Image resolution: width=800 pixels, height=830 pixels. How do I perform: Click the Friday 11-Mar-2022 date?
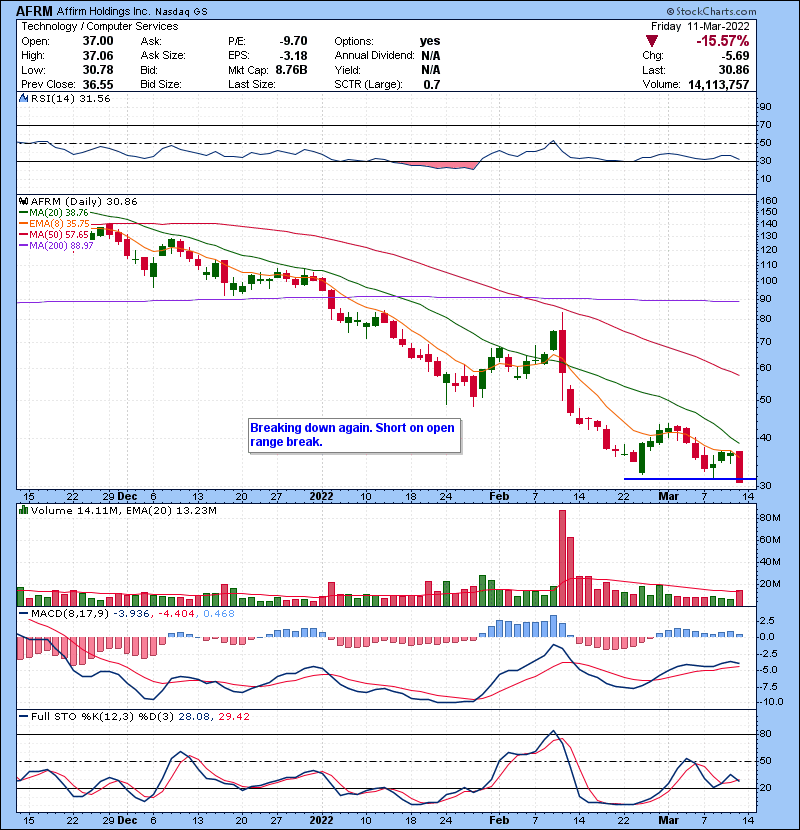pyautogui.click(x=700, y=26)
